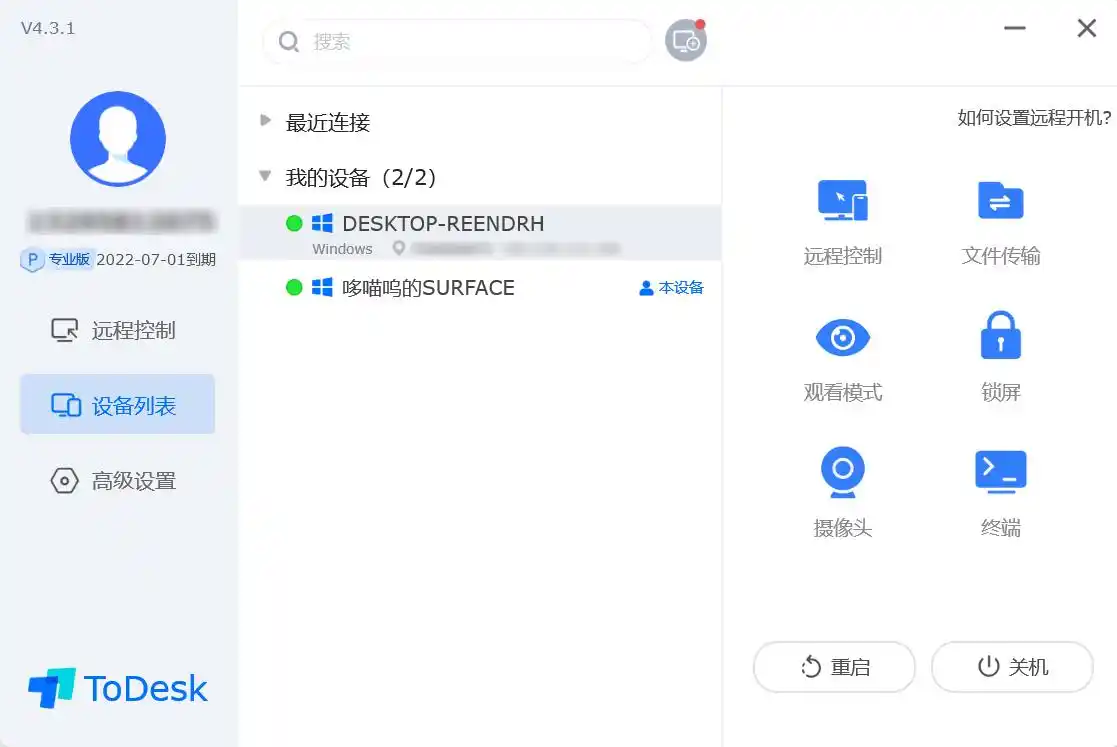
Task: Open the 如何设置远程开机? help link
Action: (x=1034, y=118)
